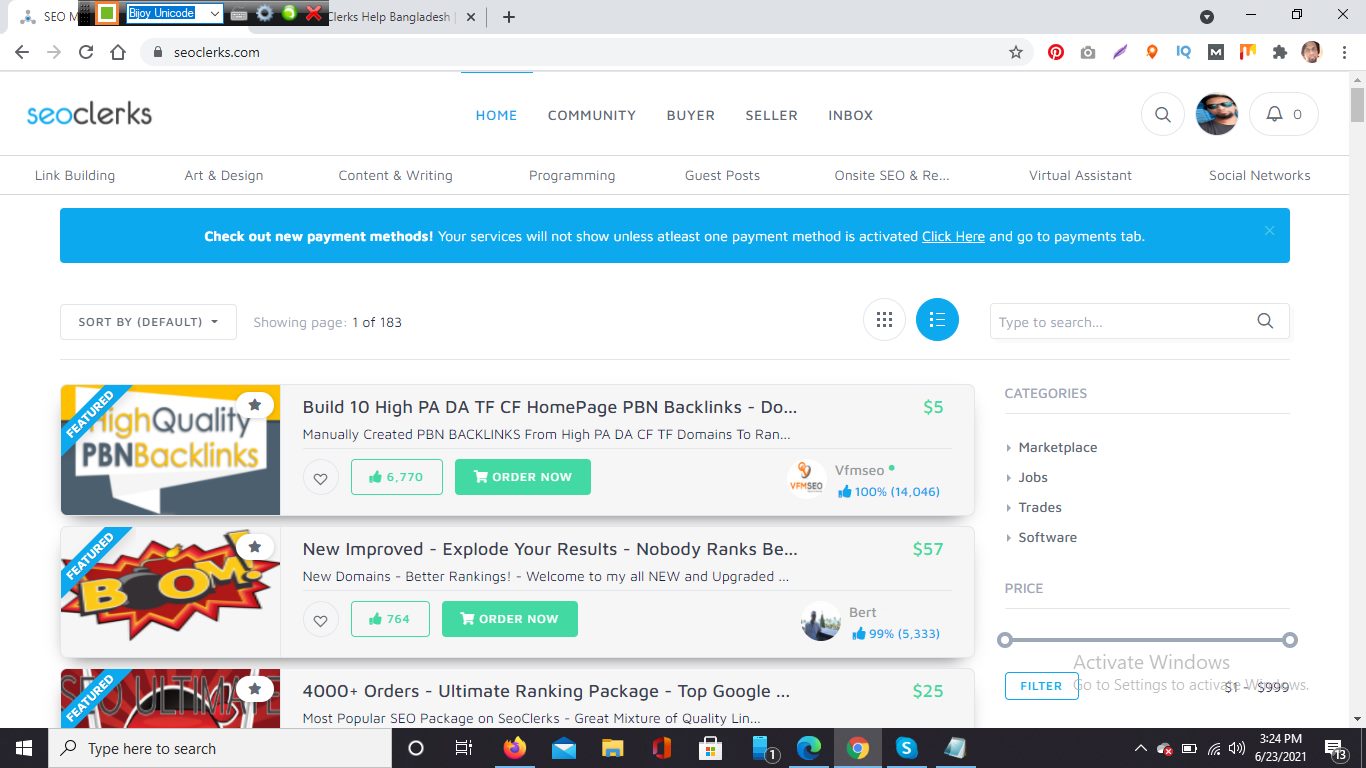Open the search magnifier icon

(1162, 114)
